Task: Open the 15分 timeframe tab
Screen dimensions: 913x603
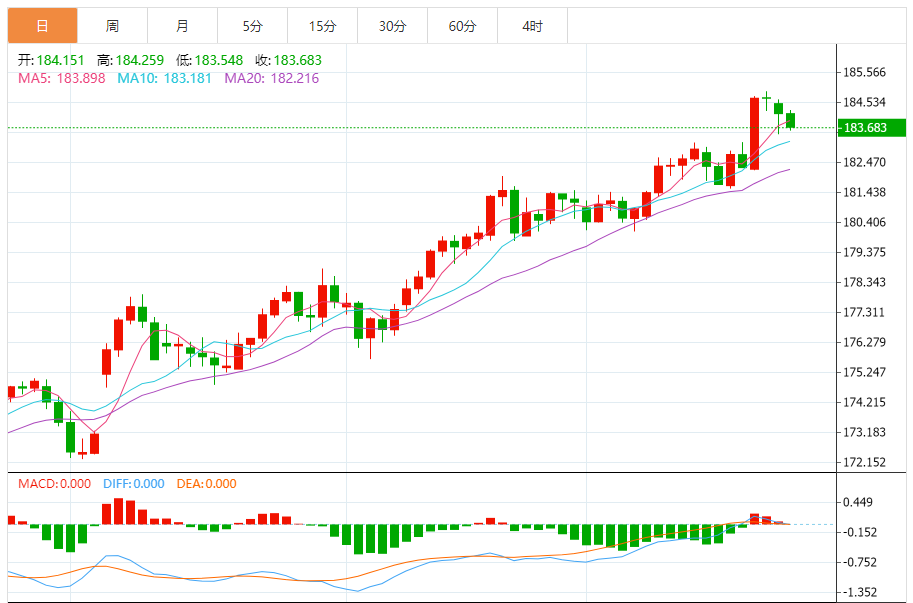Action: point(323,26)
